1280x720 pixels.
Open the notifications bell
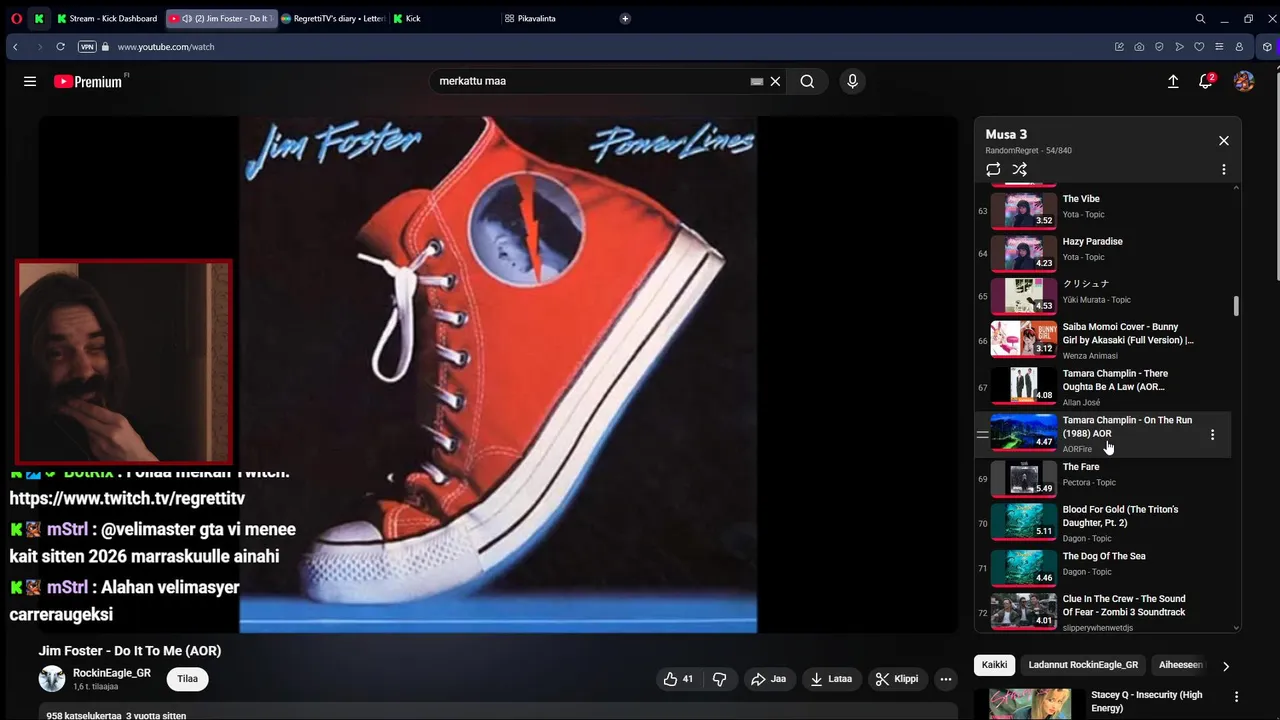point(1207,81)
